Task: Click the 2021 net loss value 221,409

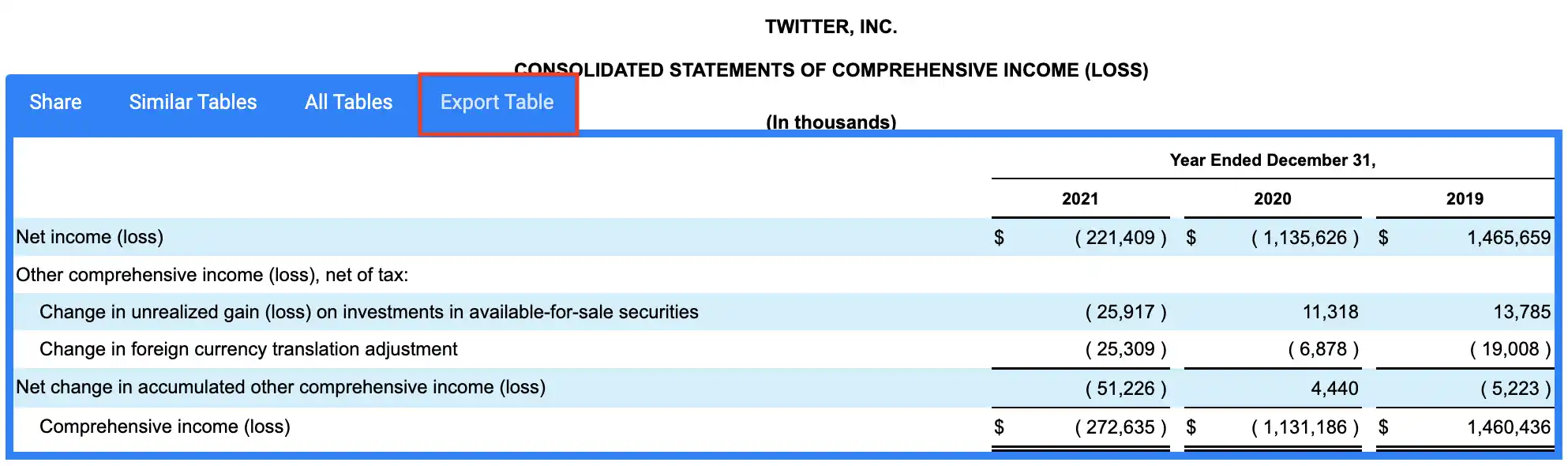Action: [1120, 238]
